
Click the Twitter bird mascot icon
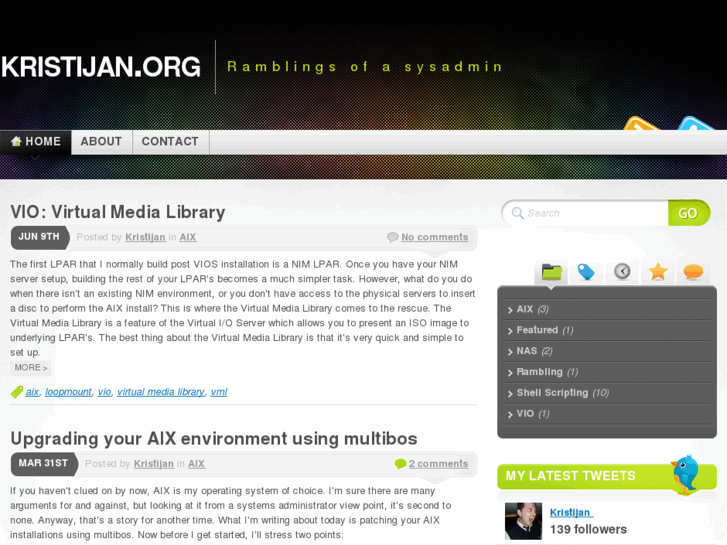(685, 474)
